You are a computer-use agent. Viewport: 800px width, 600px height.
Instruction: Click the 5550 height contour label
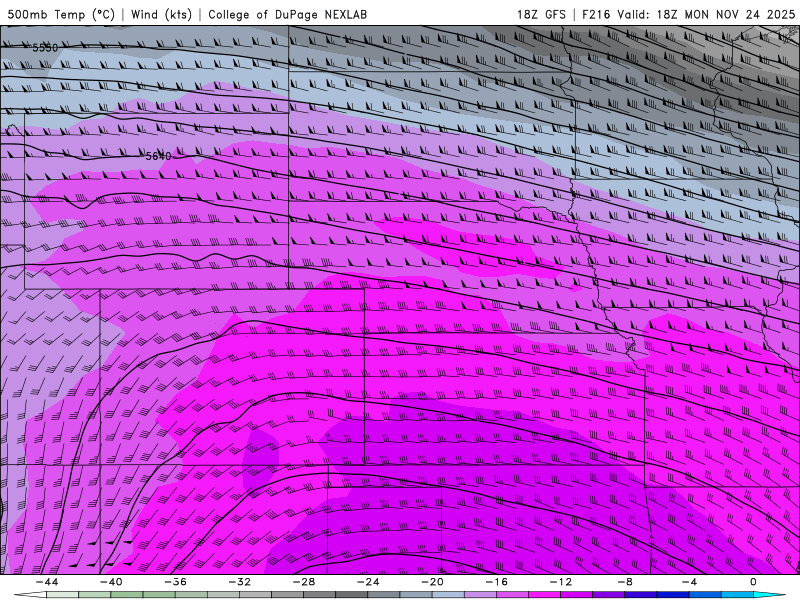(45, 48)
